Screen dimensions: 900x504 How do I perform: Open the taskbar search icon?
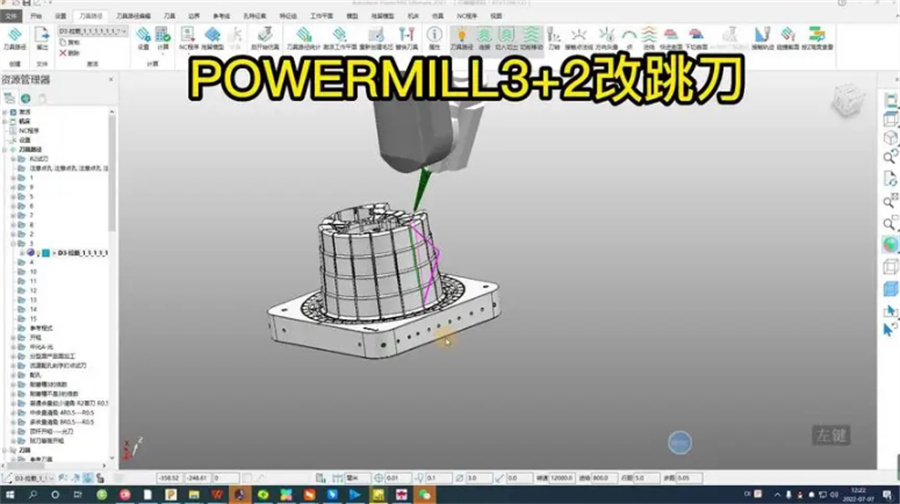tap(33, 494)
